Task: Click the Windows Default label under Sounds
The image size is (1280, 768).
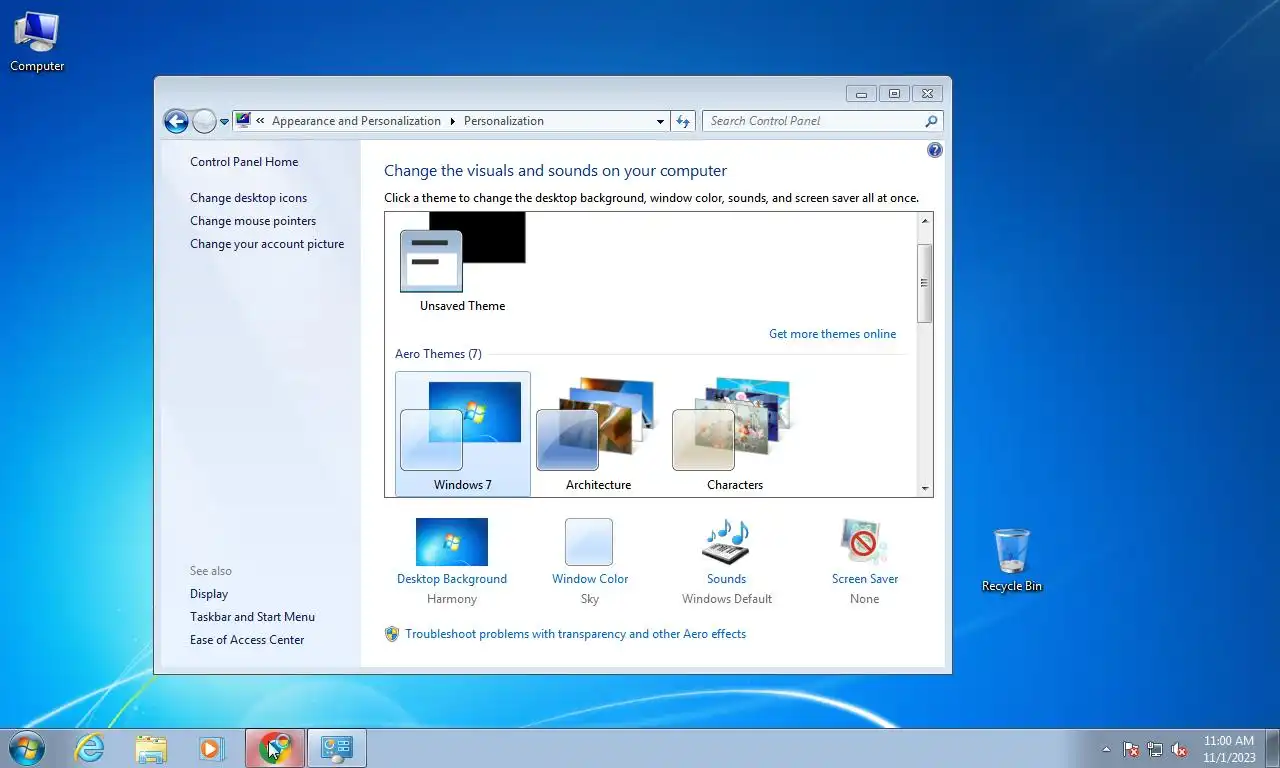Action: click(727, 599)
